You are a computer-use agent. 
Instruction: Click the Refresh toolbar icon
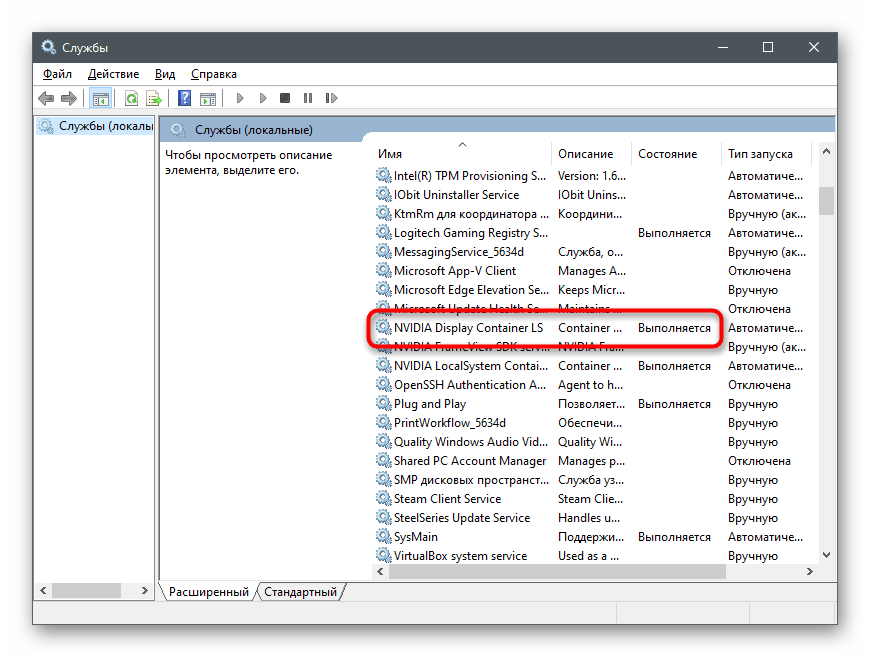tap(131, 99)
